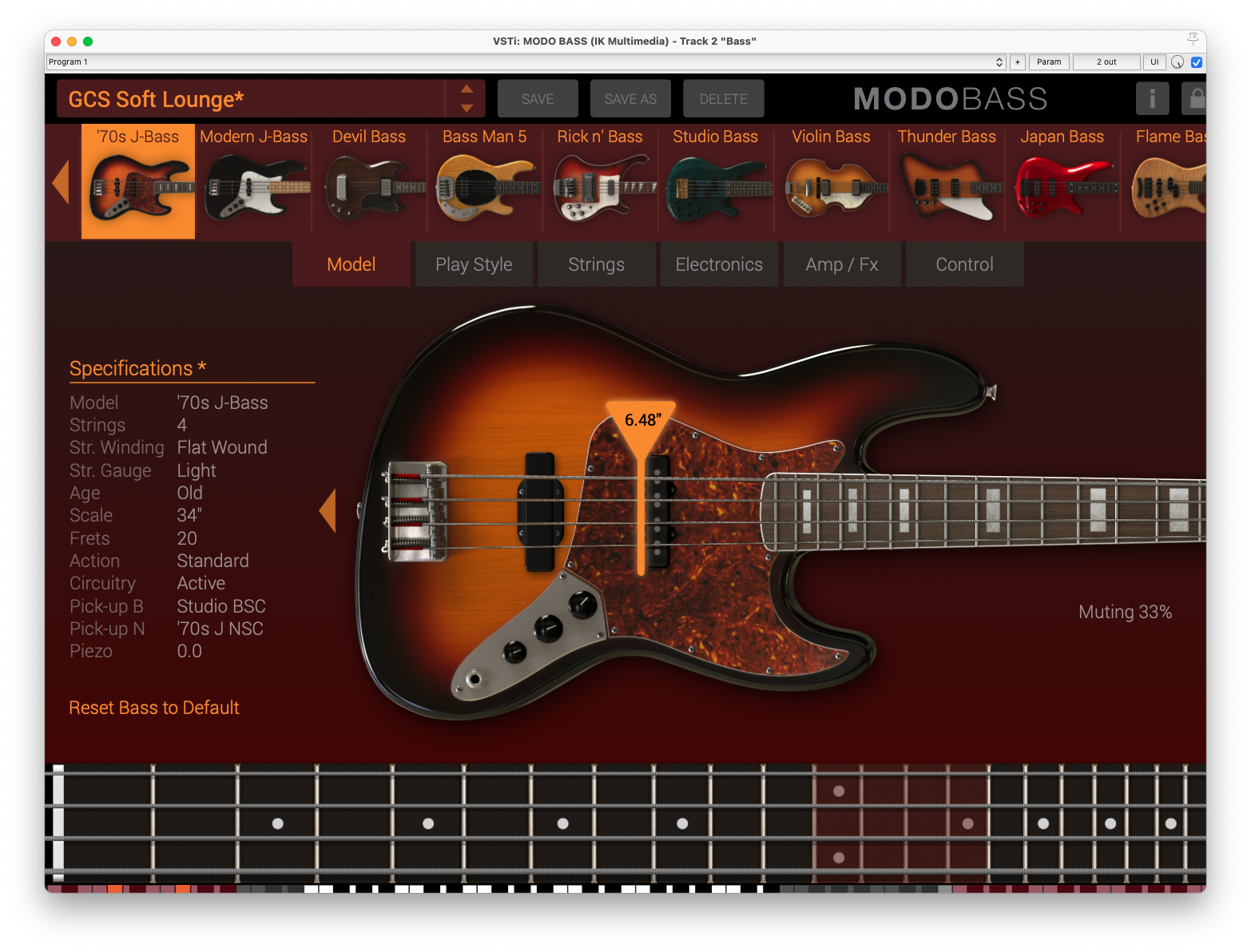Click the pin window icon
This screenshot has height=952, width=1251.
(x=1193, y=39)
